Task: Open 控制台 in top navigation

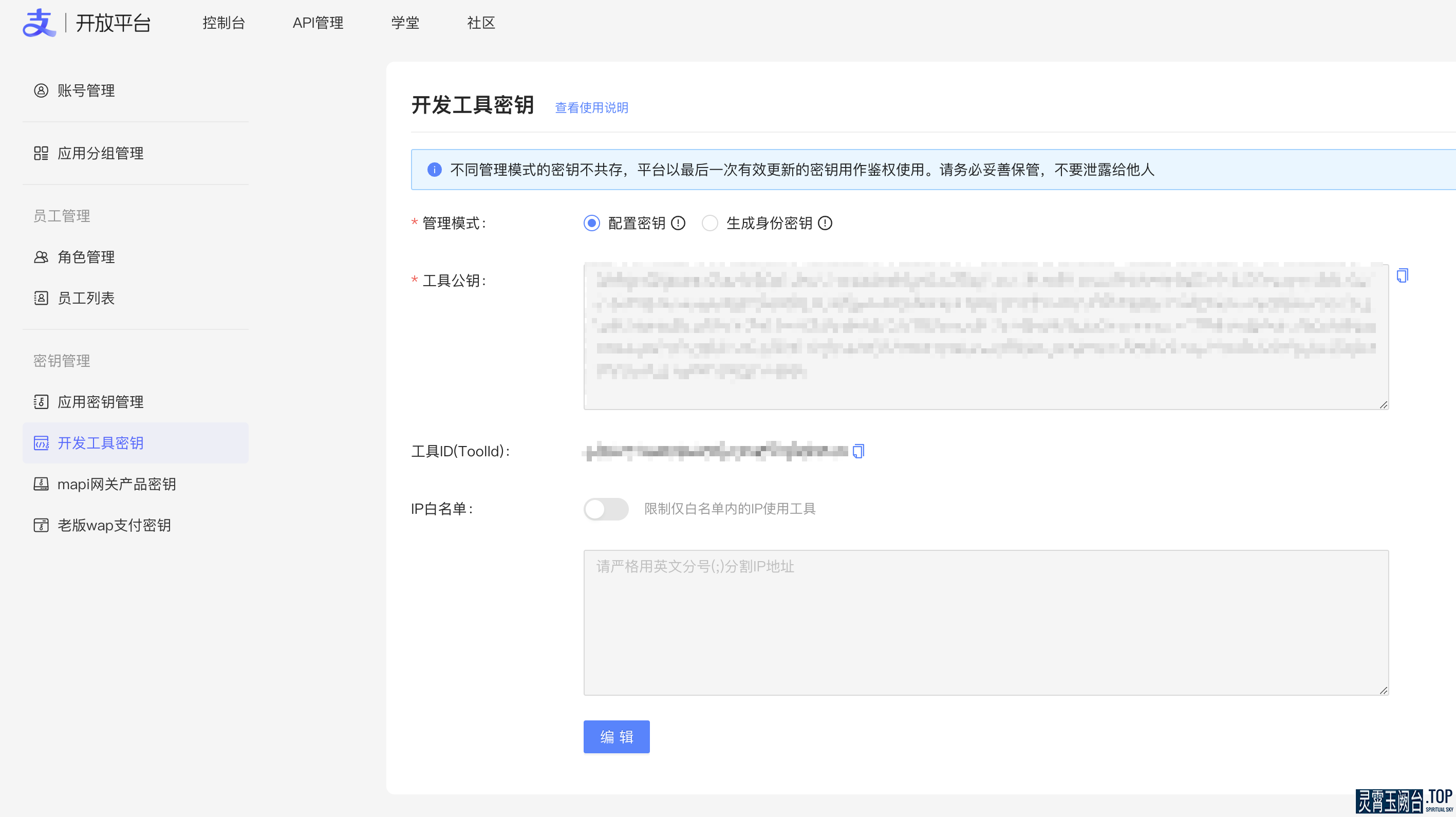Action: point(224,23)
